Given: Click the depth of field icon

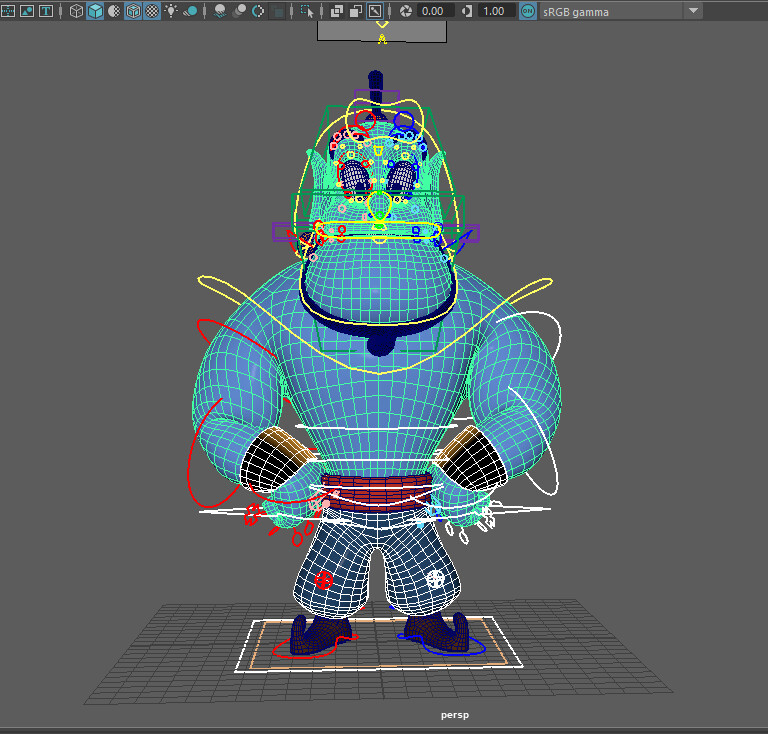Looking at the screenshot, I should 278,11.
